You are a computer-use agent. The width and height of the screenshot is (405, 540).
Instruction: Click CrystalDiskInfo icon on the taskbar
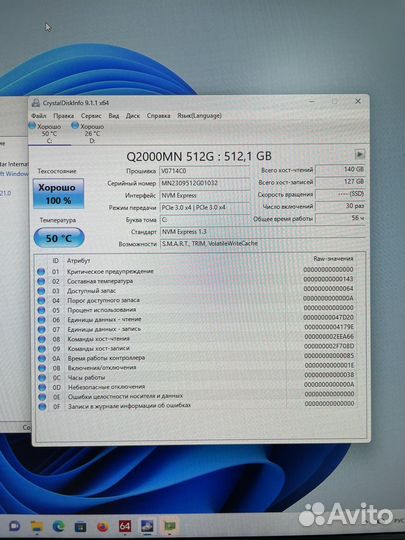(147, 526)
